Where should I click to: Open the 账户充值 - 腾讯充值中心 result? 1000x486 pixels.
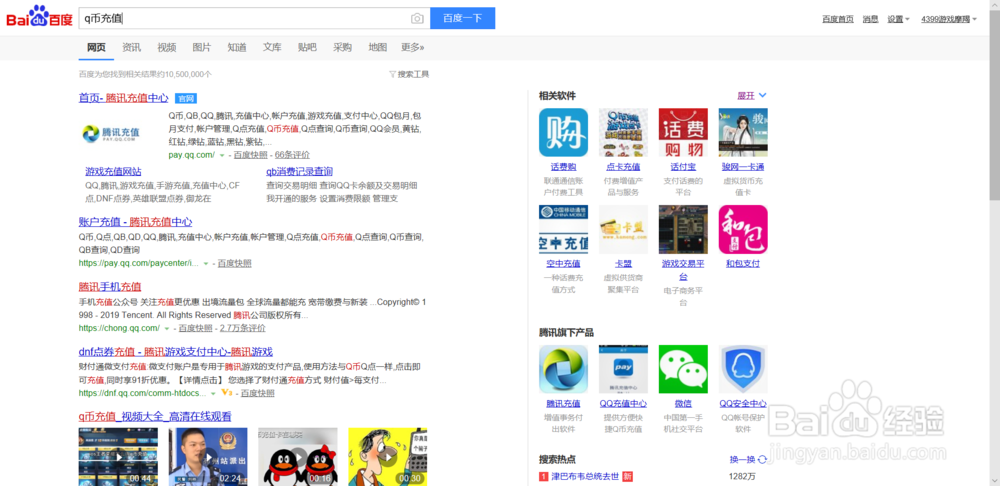[135, 222]
